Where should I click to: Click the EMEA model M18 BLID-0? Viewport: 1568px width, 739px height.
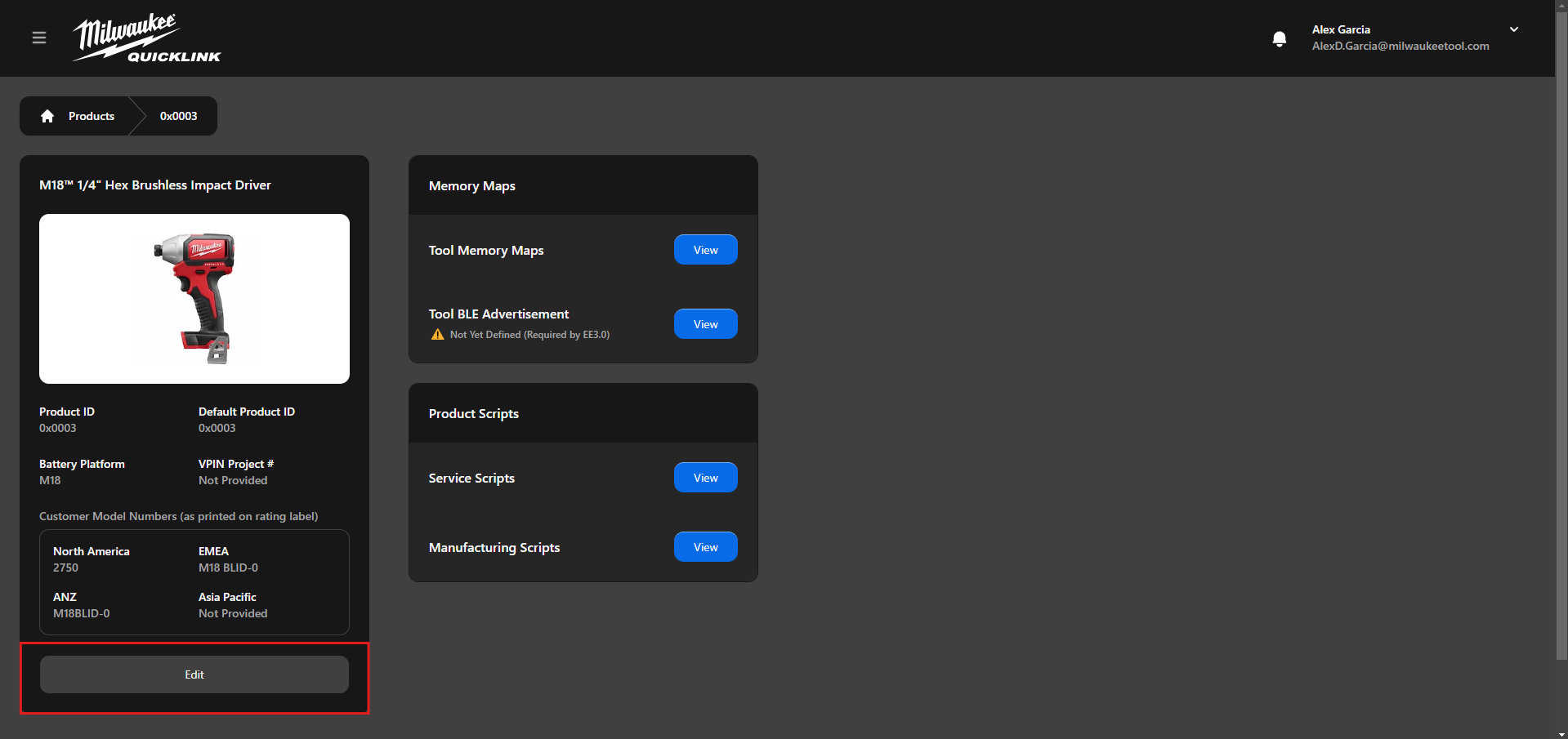click(x=228, y=568)
